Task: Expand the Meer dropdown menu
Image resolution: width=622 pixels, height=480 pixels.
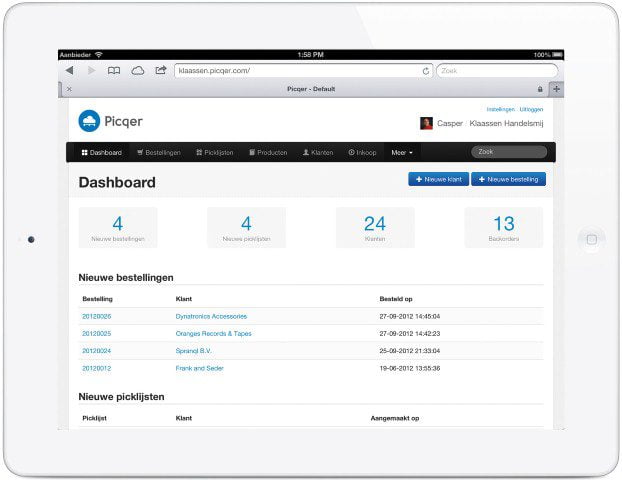Action: [x=402, y=152]
